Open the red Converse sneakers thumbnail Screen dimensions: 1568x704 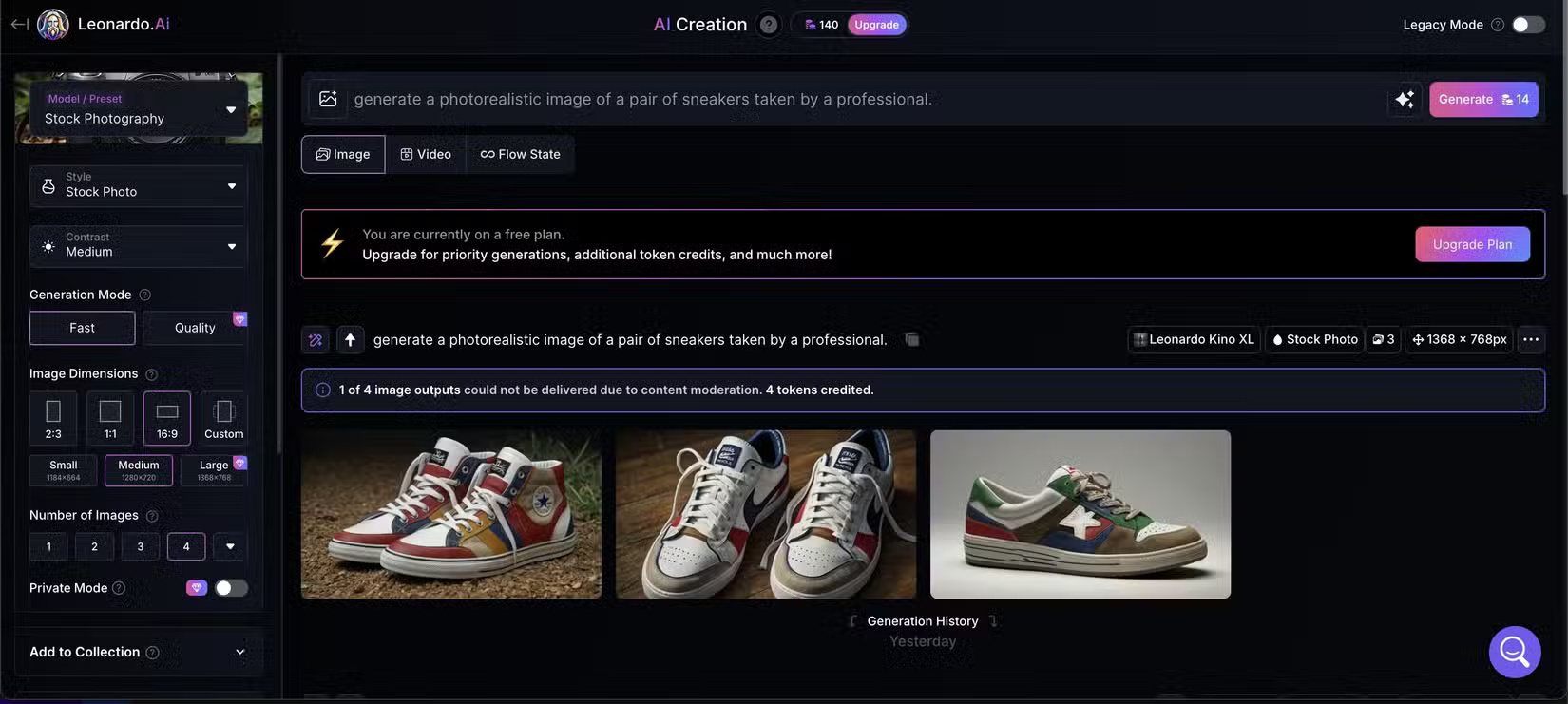point(451,514)
